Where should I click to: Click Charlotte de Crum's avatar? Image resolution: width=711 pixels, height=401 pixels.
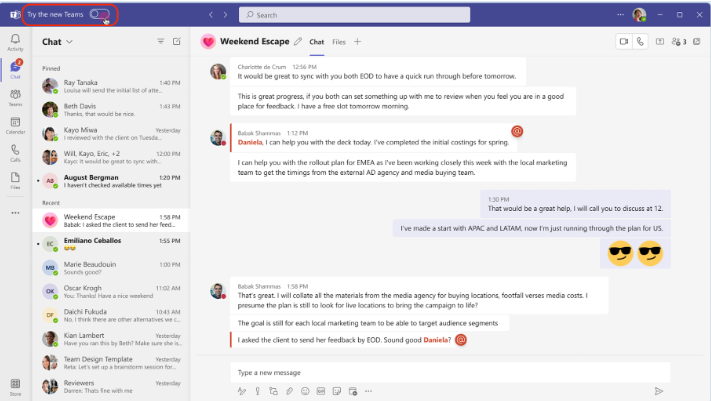pyautogui.click(x=218, y=71)
